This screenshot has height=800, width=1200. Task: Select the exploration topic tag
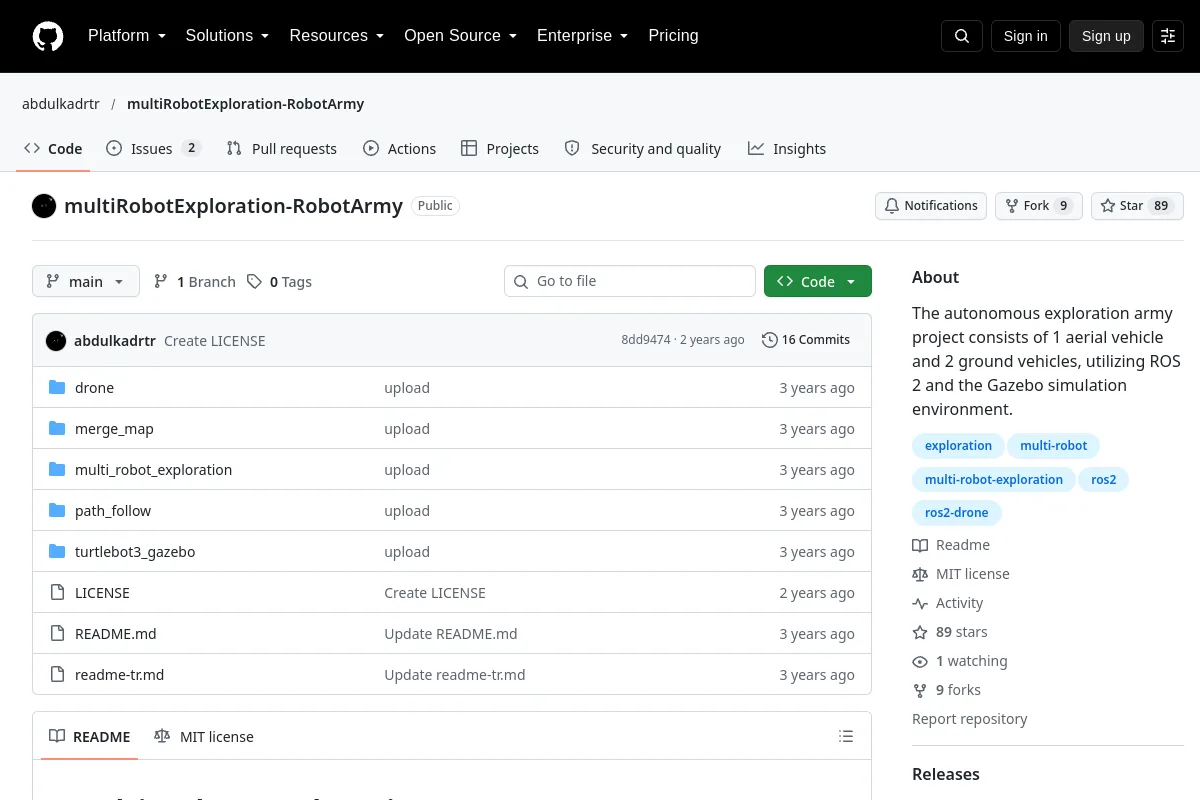coord(958,446)
